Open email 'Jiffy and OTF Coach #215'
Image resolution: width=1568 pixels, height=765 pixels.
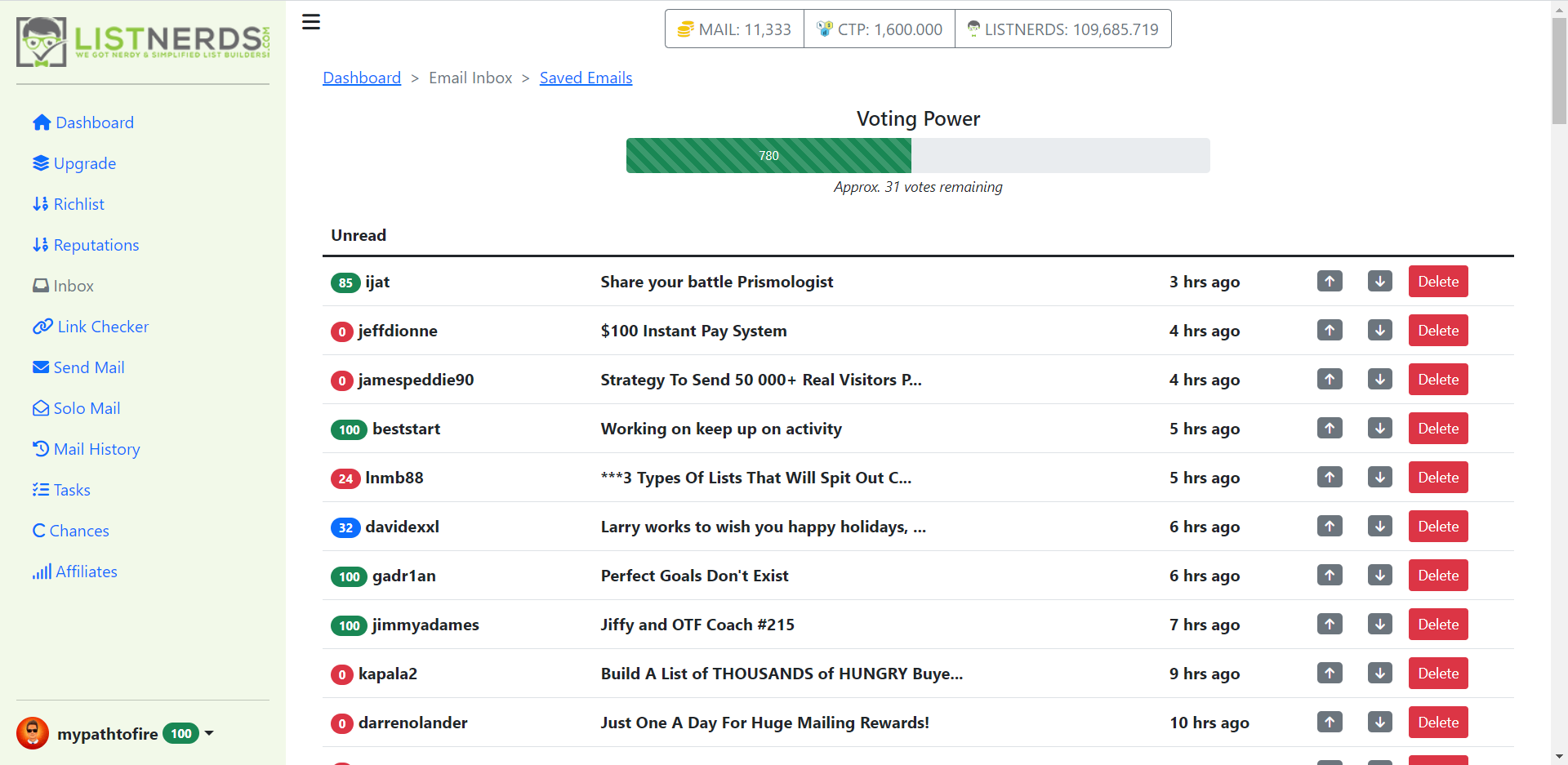pos(697,625)
